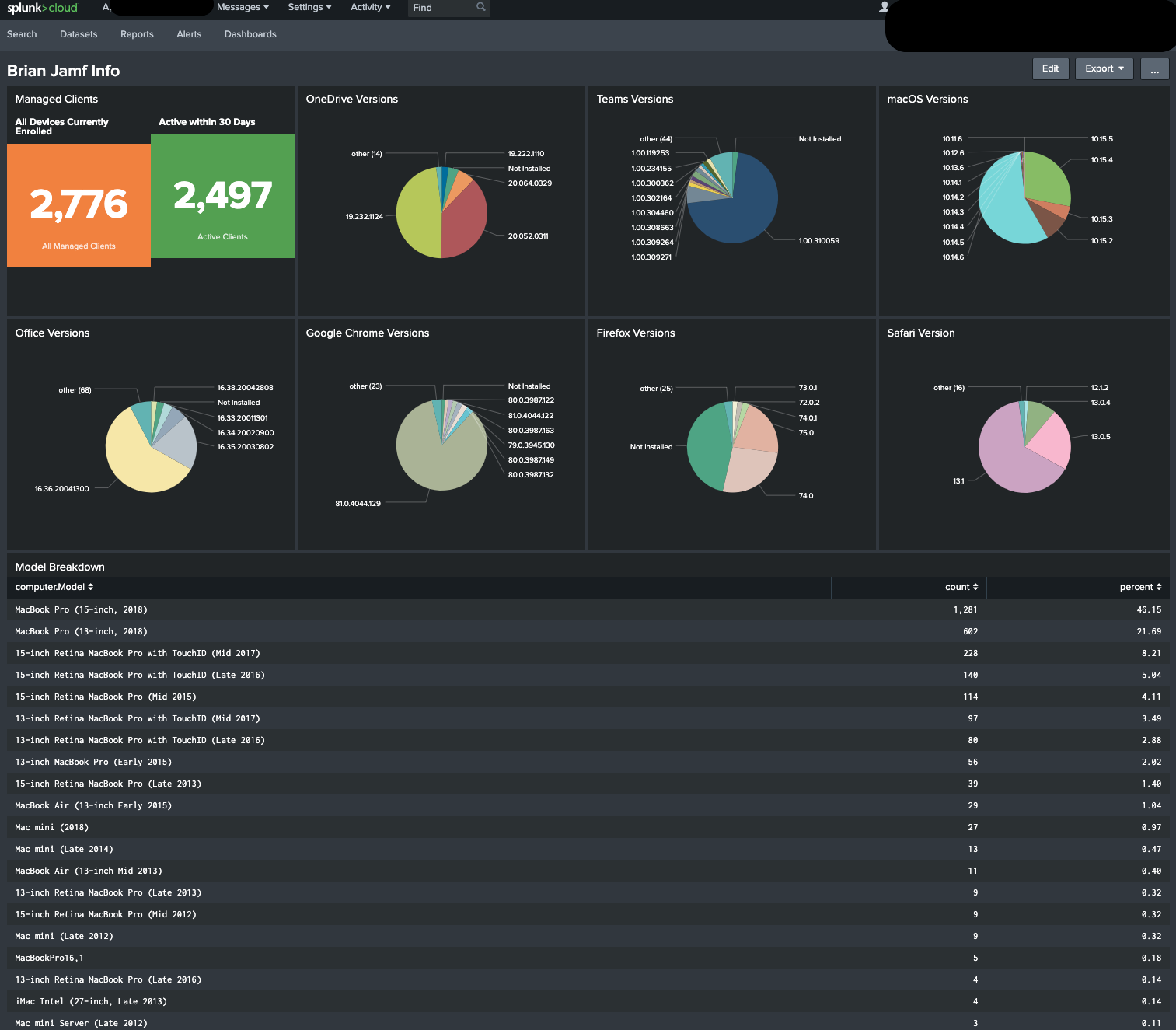Click count value '1,281'
This screenshot has width=1176, height=1030.
click(965, 609)
